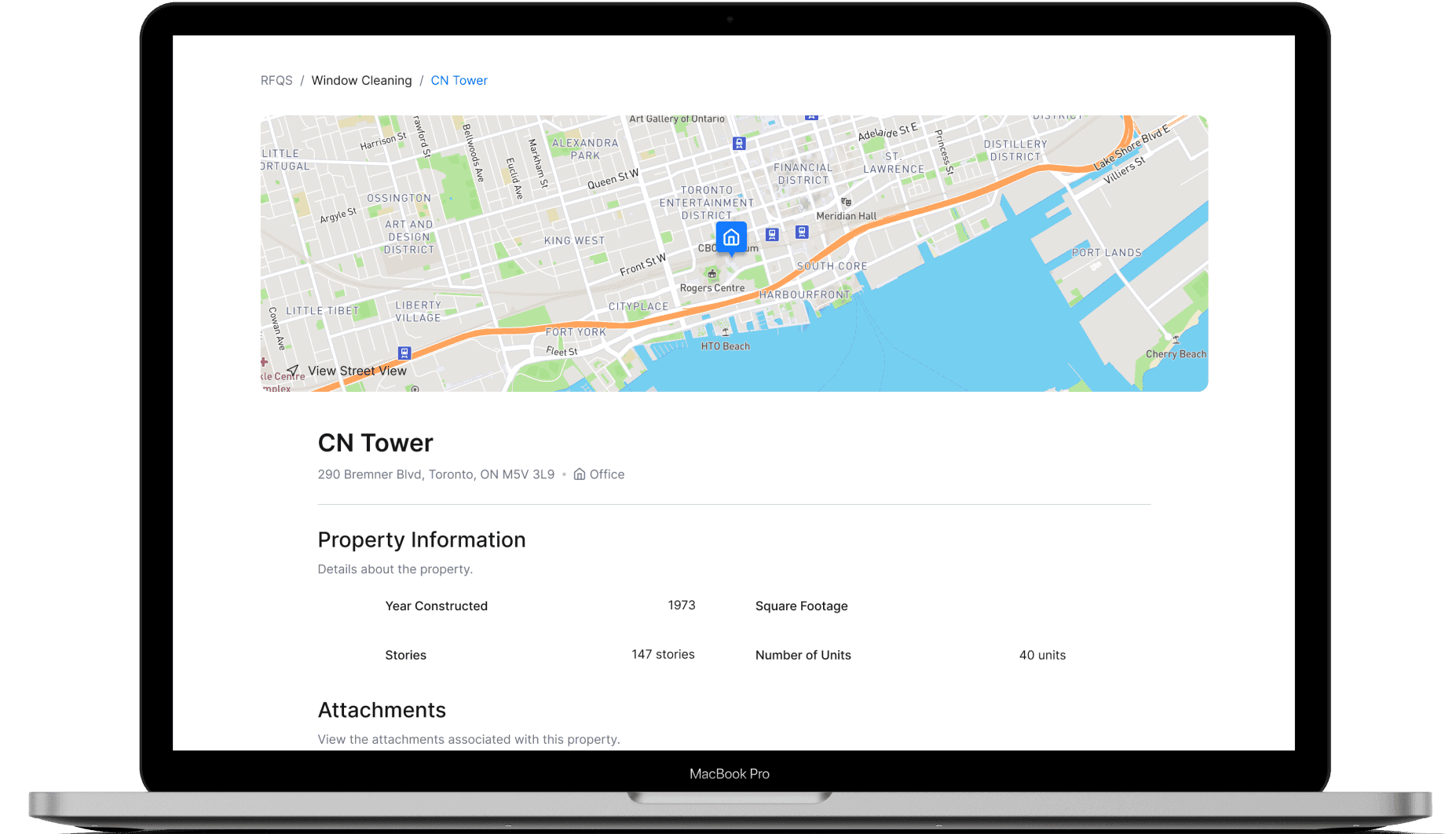This screenshot has height=834, width=1456.
Task: Click the theatre icon above Meridian Hall label
Action: 847,203
